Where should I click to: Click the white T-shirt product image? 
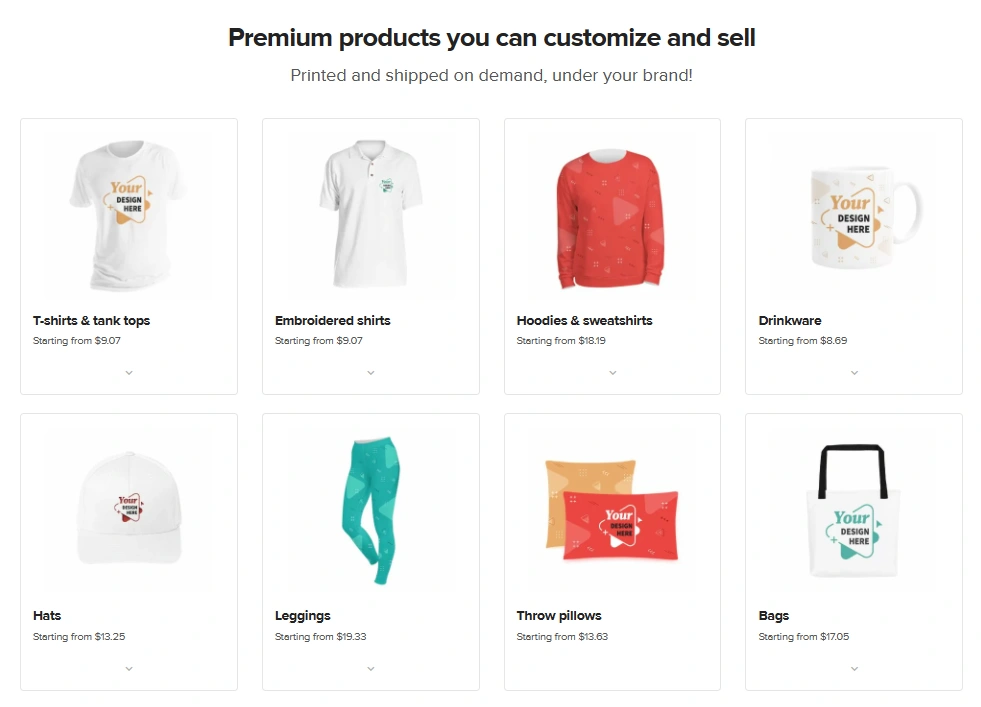(129, 212)
